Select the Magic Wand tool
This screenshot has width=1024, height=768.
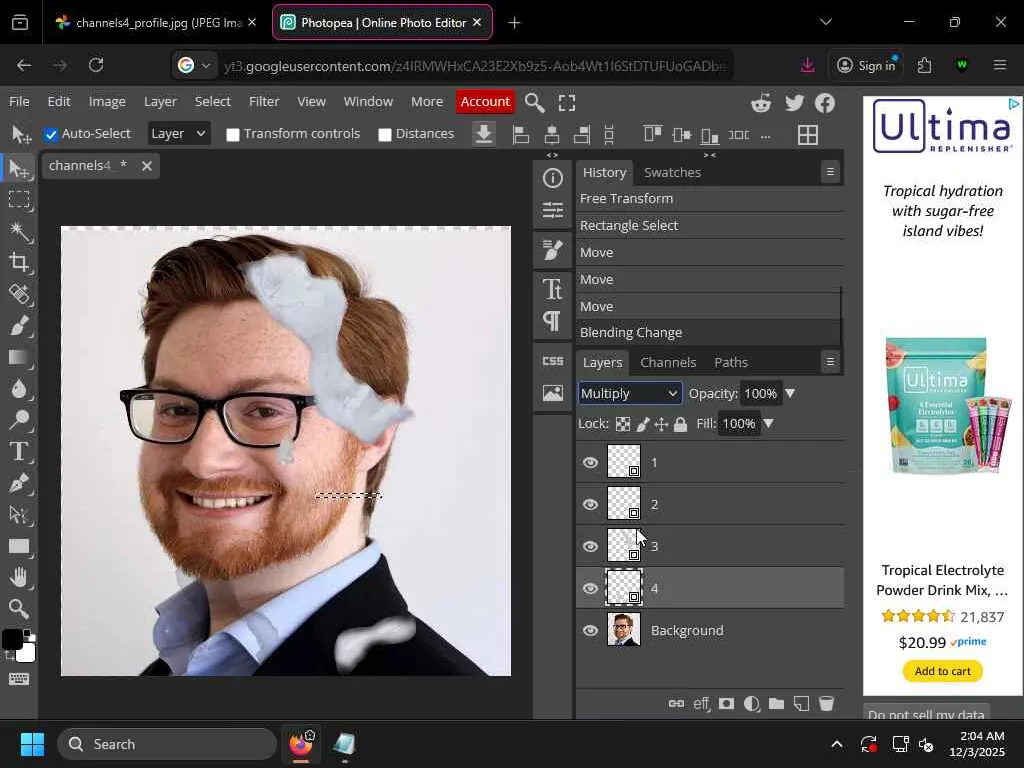(x=18, y=231)
